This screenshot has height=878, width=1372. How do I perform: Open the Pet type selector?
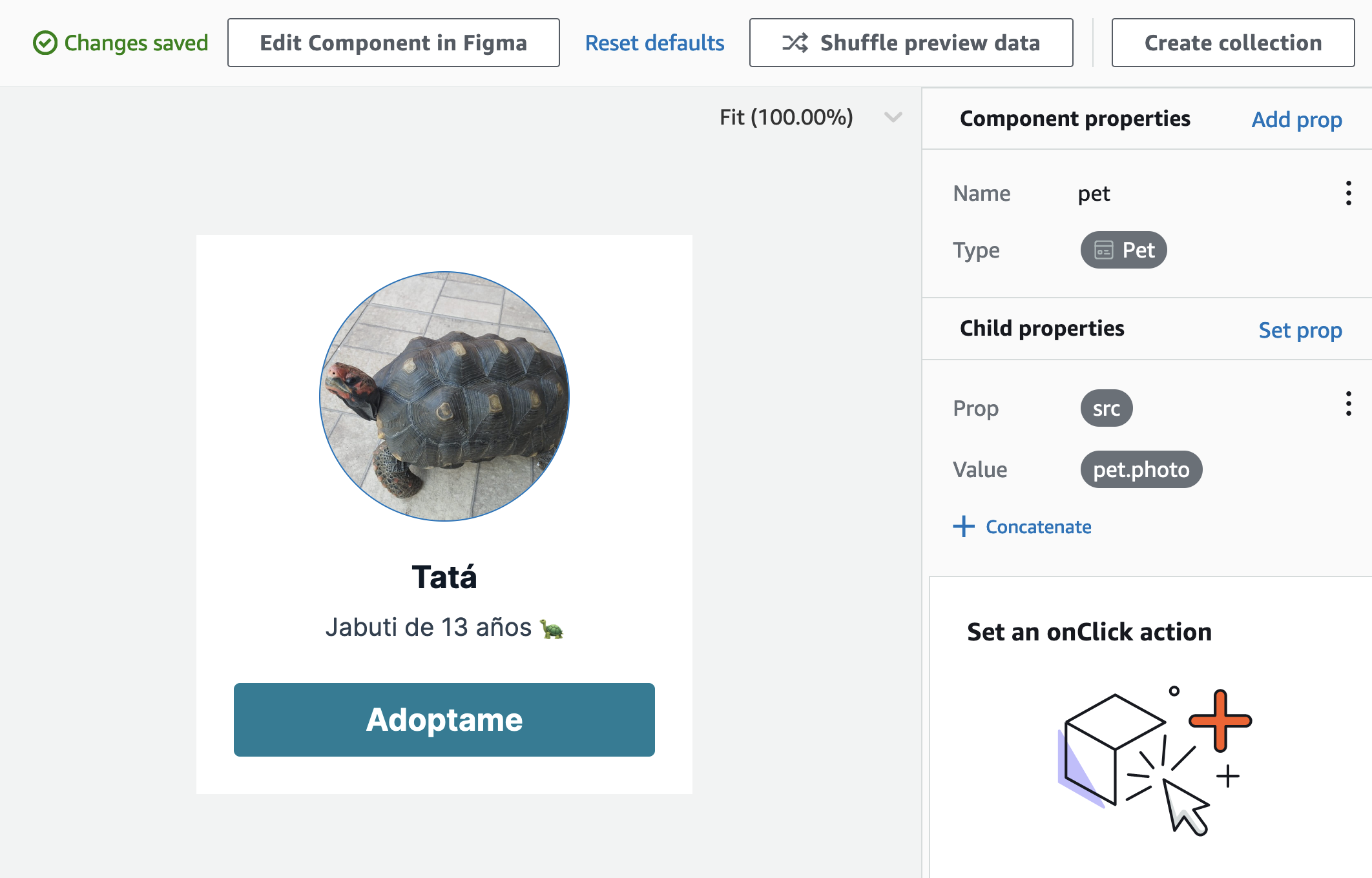tap(1124, 250)
